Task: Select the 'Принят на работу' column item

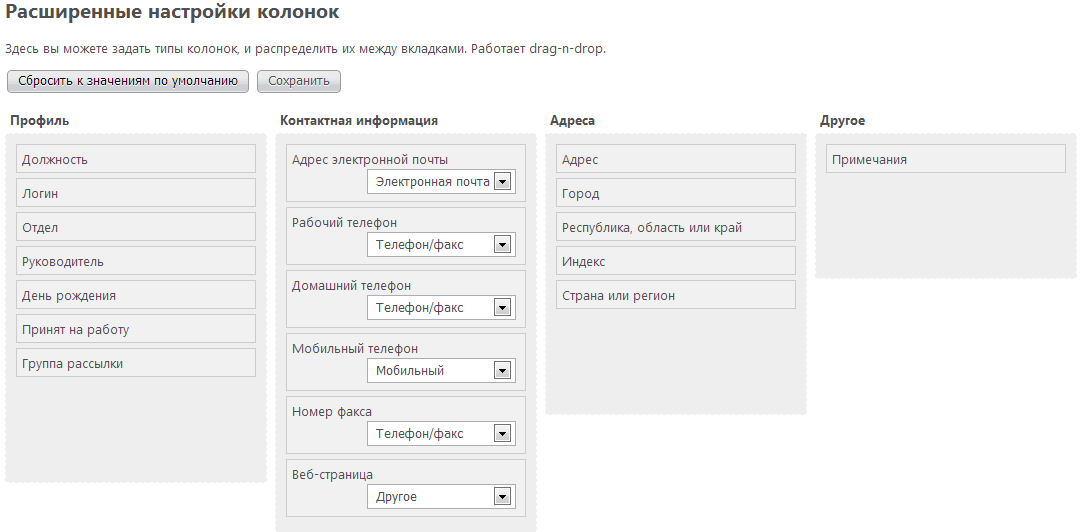Action: 136,329
